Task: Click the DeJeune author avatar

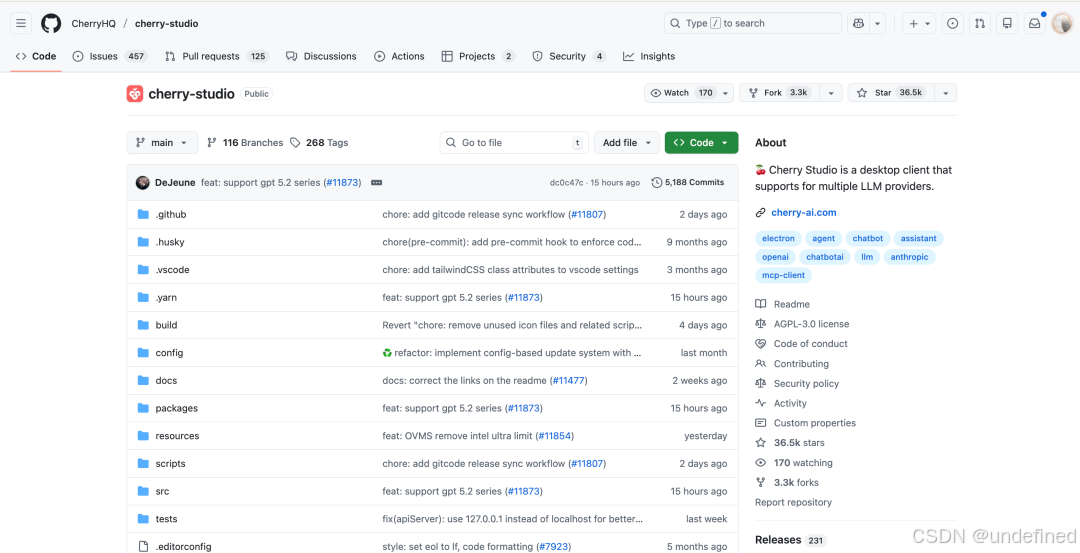Action: (143, 182)
